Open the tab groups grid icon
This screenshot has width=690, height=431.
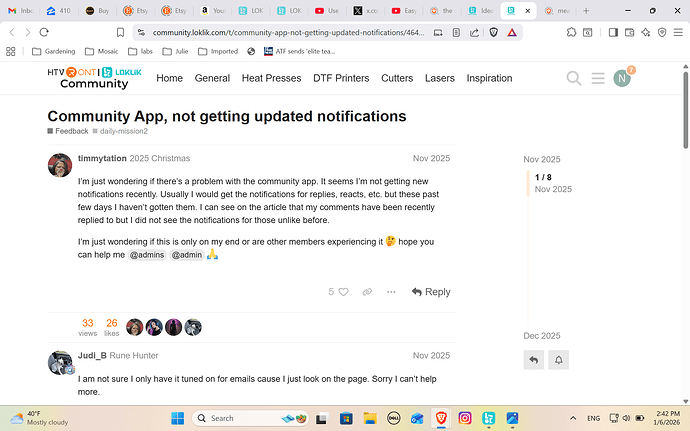pyautogui.click(x=11, y=52)
